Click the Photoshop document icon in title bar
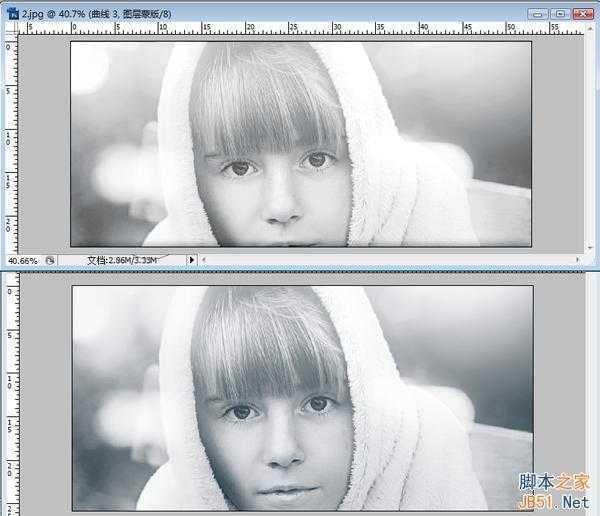This screenshot has height=516, width=600. (x=13, y=13)
